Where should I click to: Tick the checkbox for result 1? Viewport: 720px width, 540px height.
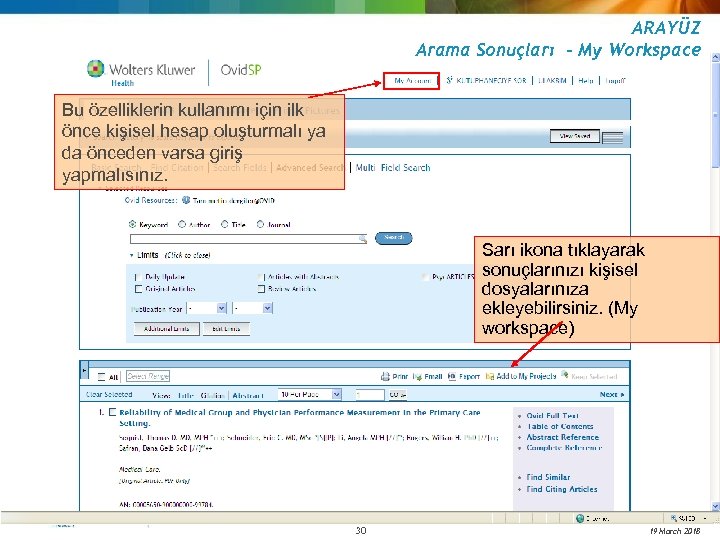point(112,412)
